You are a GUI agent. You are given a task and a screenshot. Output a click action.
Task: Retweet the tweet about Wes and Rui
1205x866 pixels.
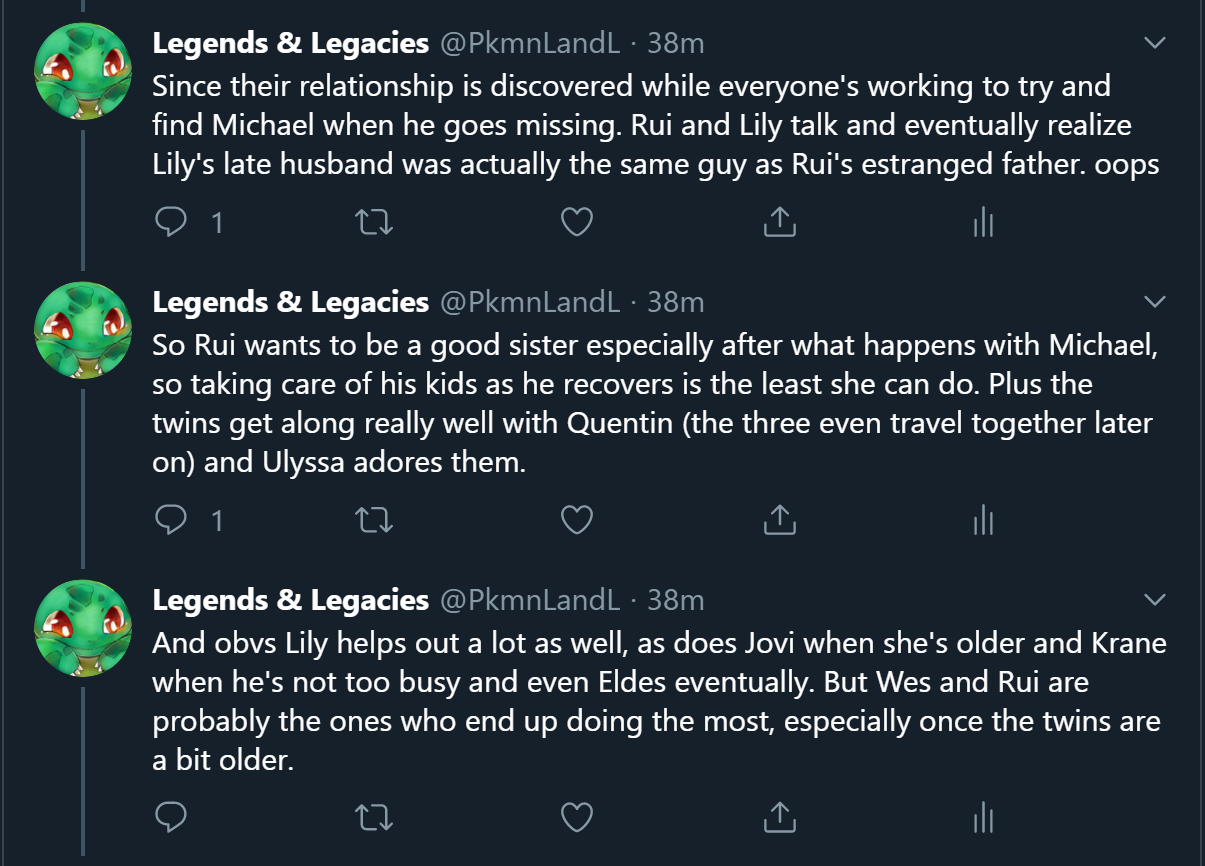(x=375, y=818)
